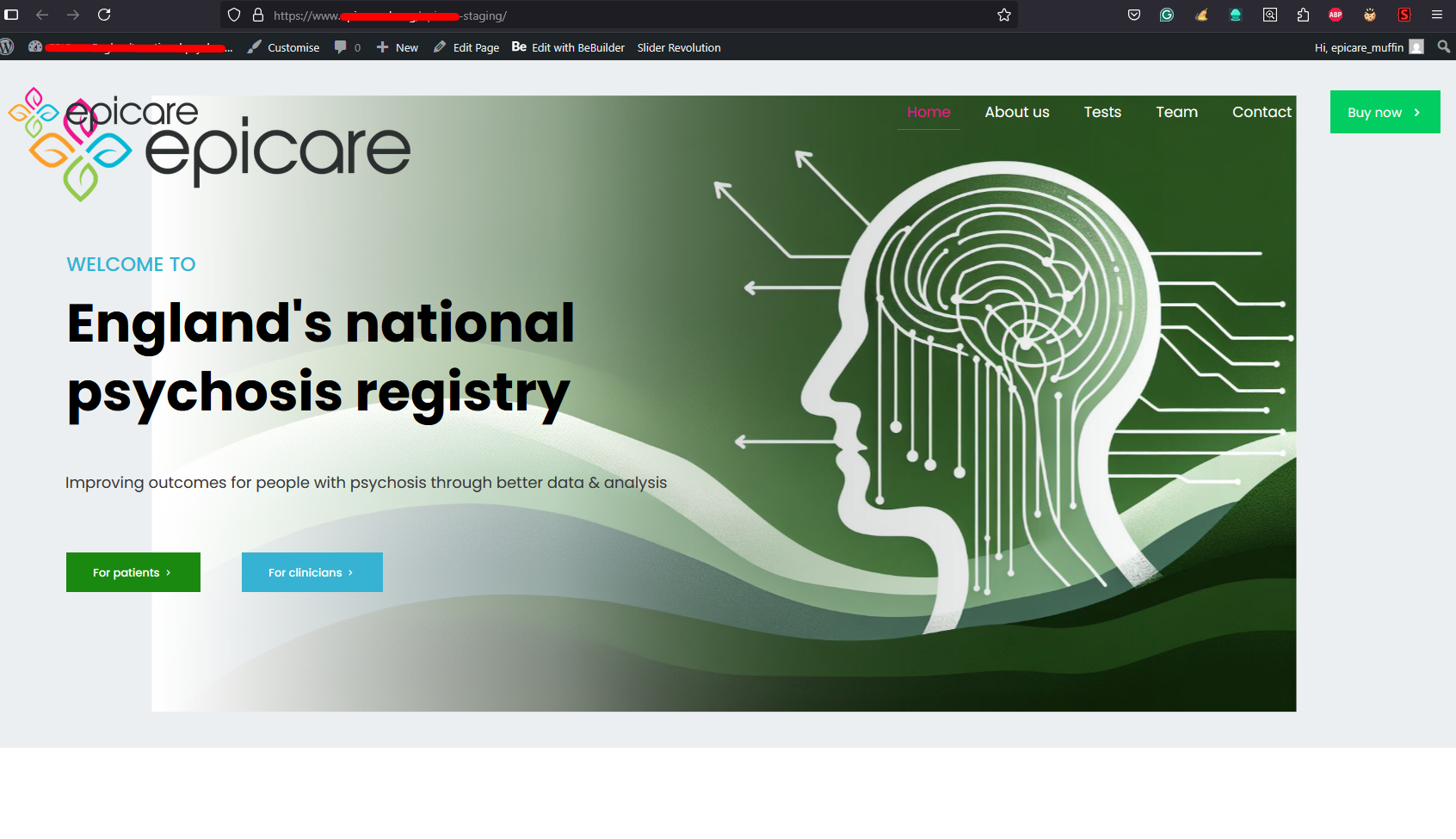
Task: Click the site security padlock icon
Action: 258,15
